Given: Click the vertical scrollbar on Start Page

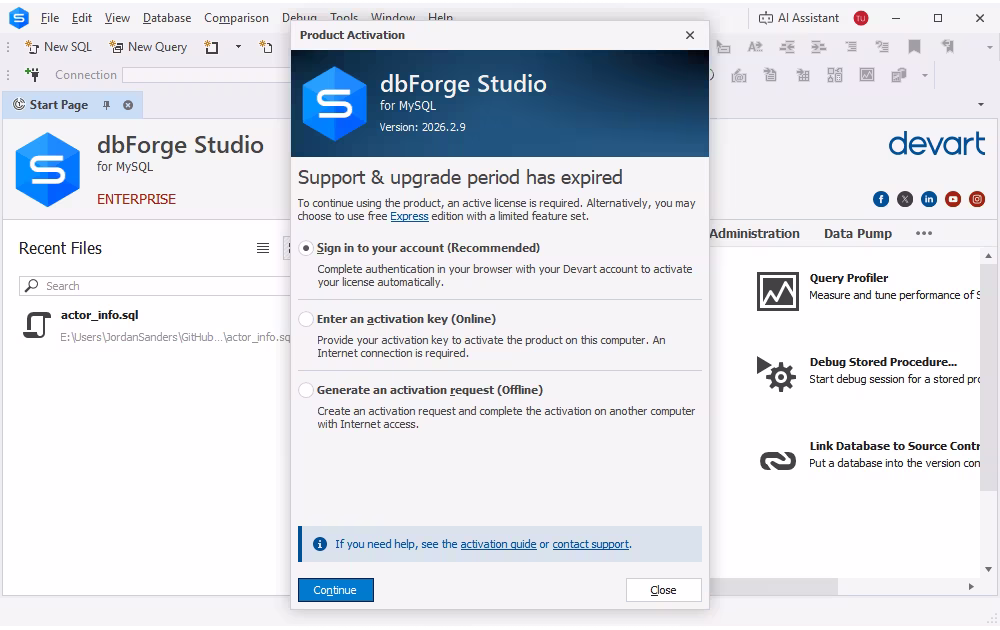Looking at the screenshot, I should coord(989,376).
